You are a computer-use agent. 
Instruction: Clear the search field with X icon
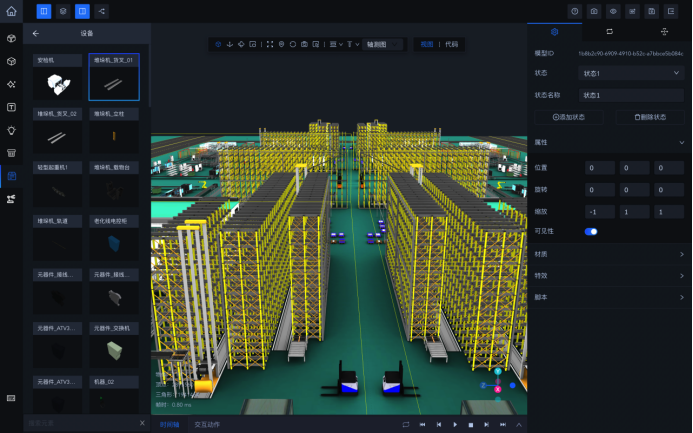pyautogui.click(x=142, y=423)
